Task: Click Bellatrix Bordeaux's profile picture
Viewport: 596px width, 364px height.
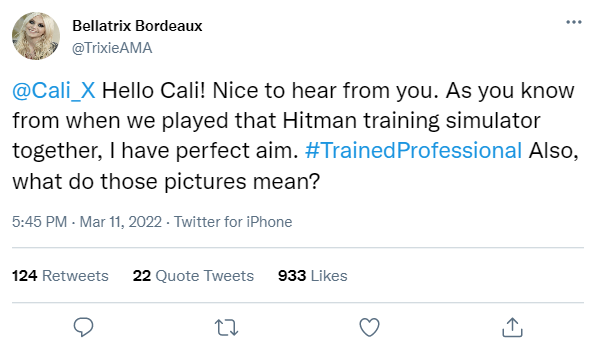Action: (36, 36)
